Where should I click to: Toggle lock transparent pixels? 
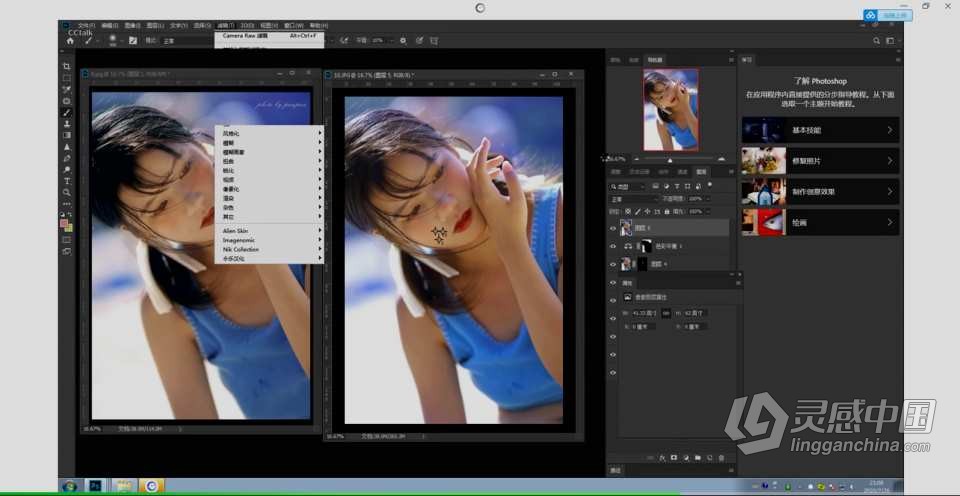(x=628, y=211)
